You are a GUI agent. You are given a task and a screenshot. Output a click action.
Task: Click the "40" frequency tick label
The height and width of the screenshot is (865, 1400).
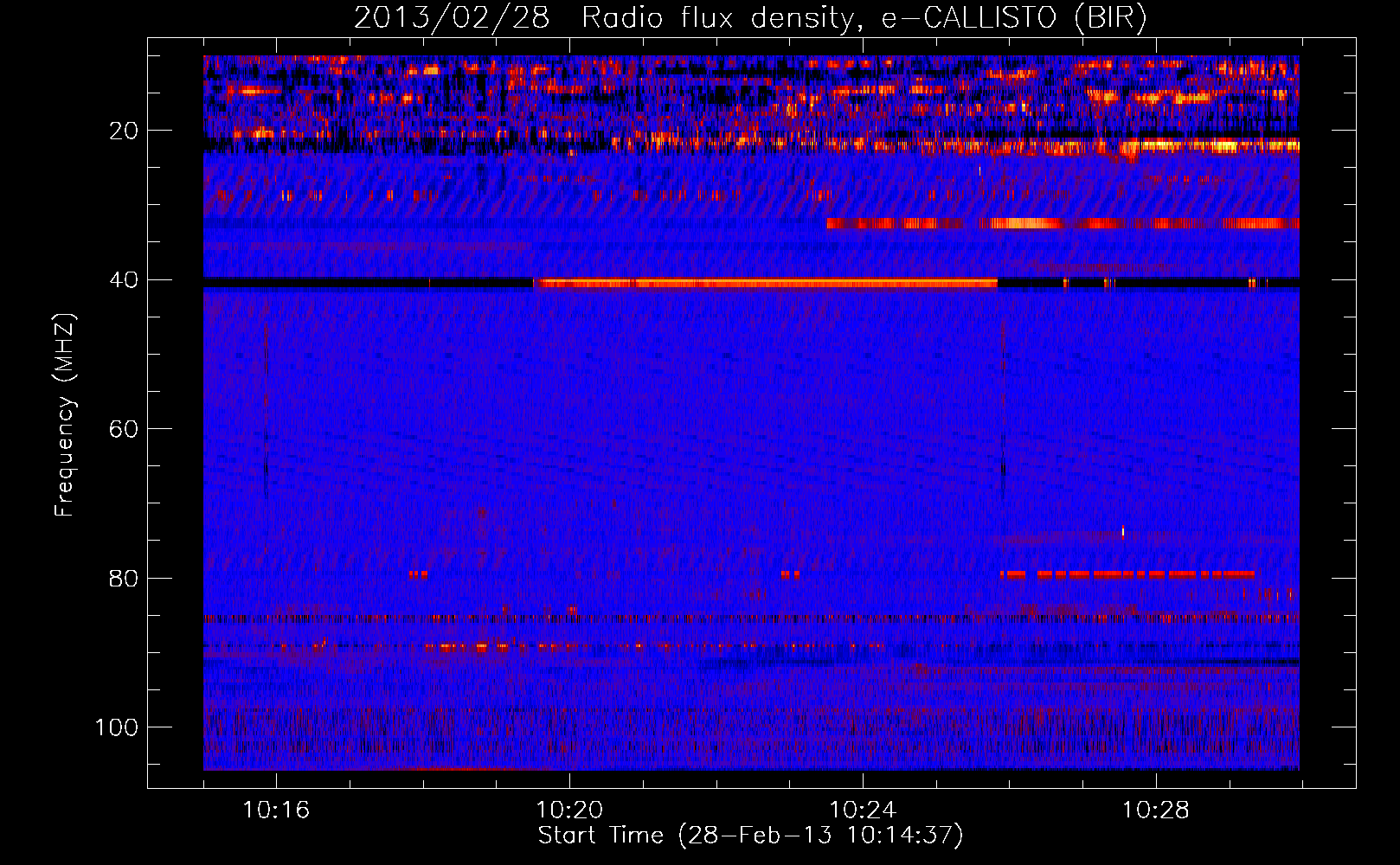pos(124,280)
